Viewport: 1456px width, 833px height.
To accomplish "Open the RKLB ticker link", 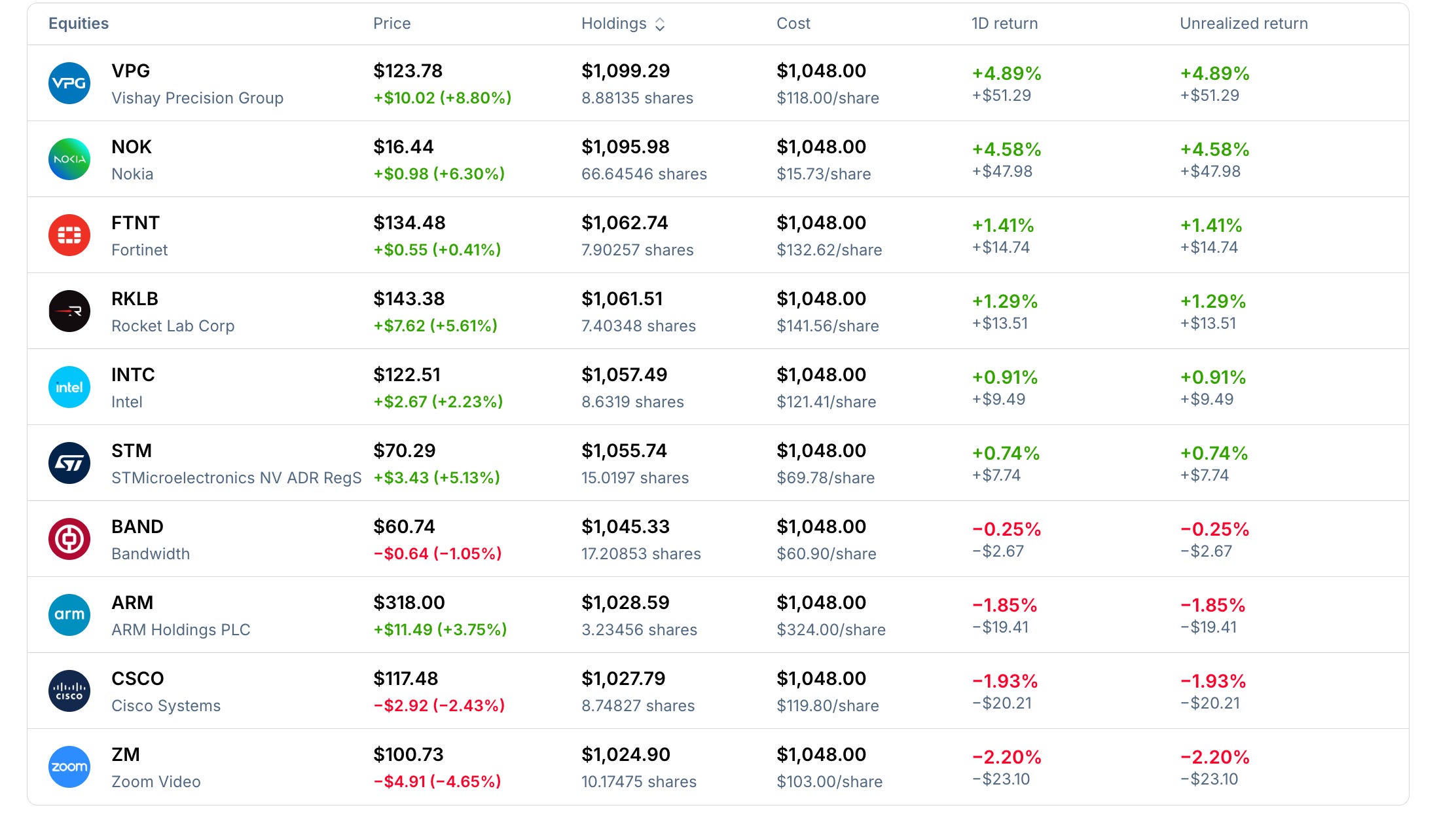I will point(135,299).
